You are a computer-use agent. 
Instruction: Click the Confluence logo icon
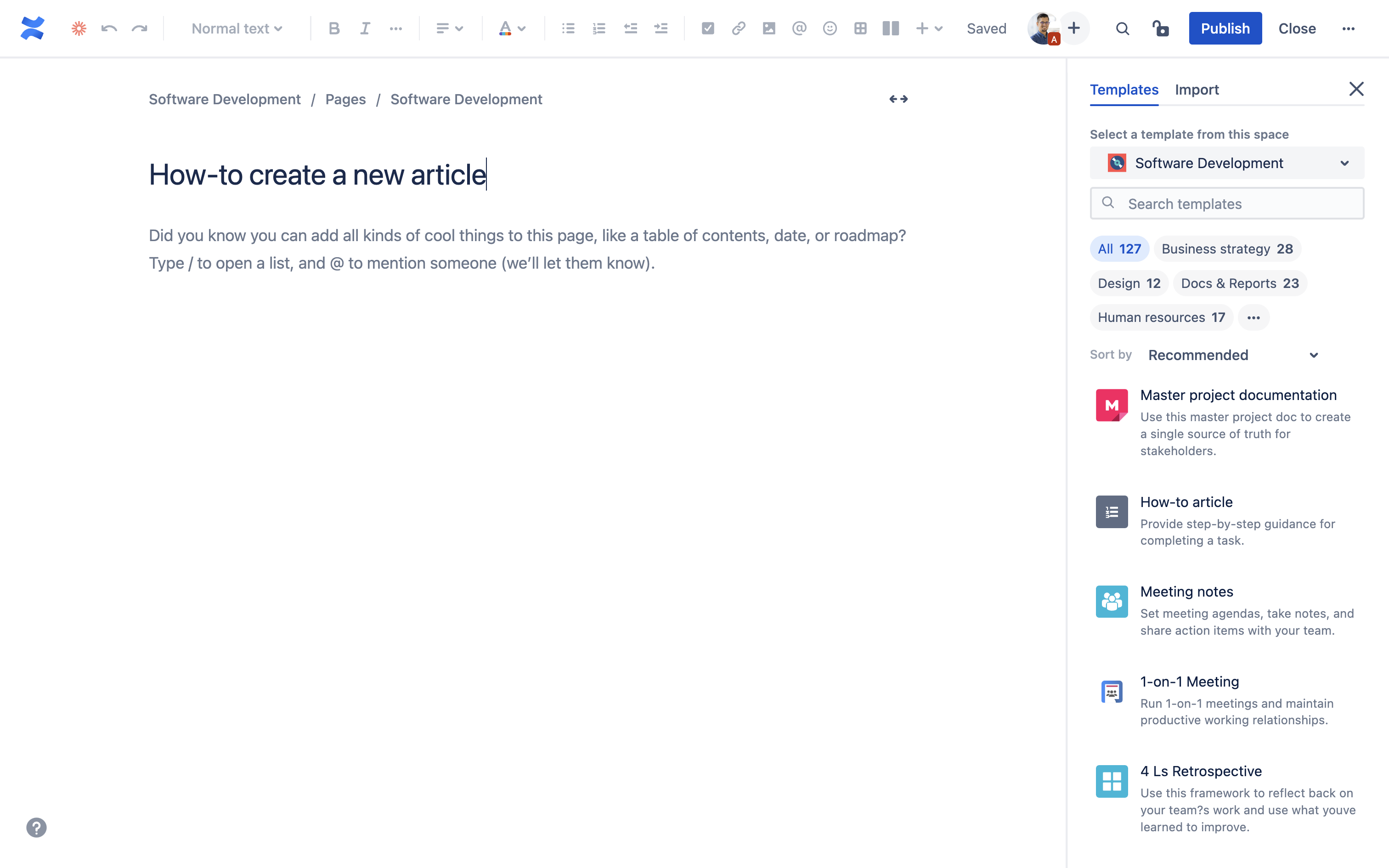click(x=32, y=28)
